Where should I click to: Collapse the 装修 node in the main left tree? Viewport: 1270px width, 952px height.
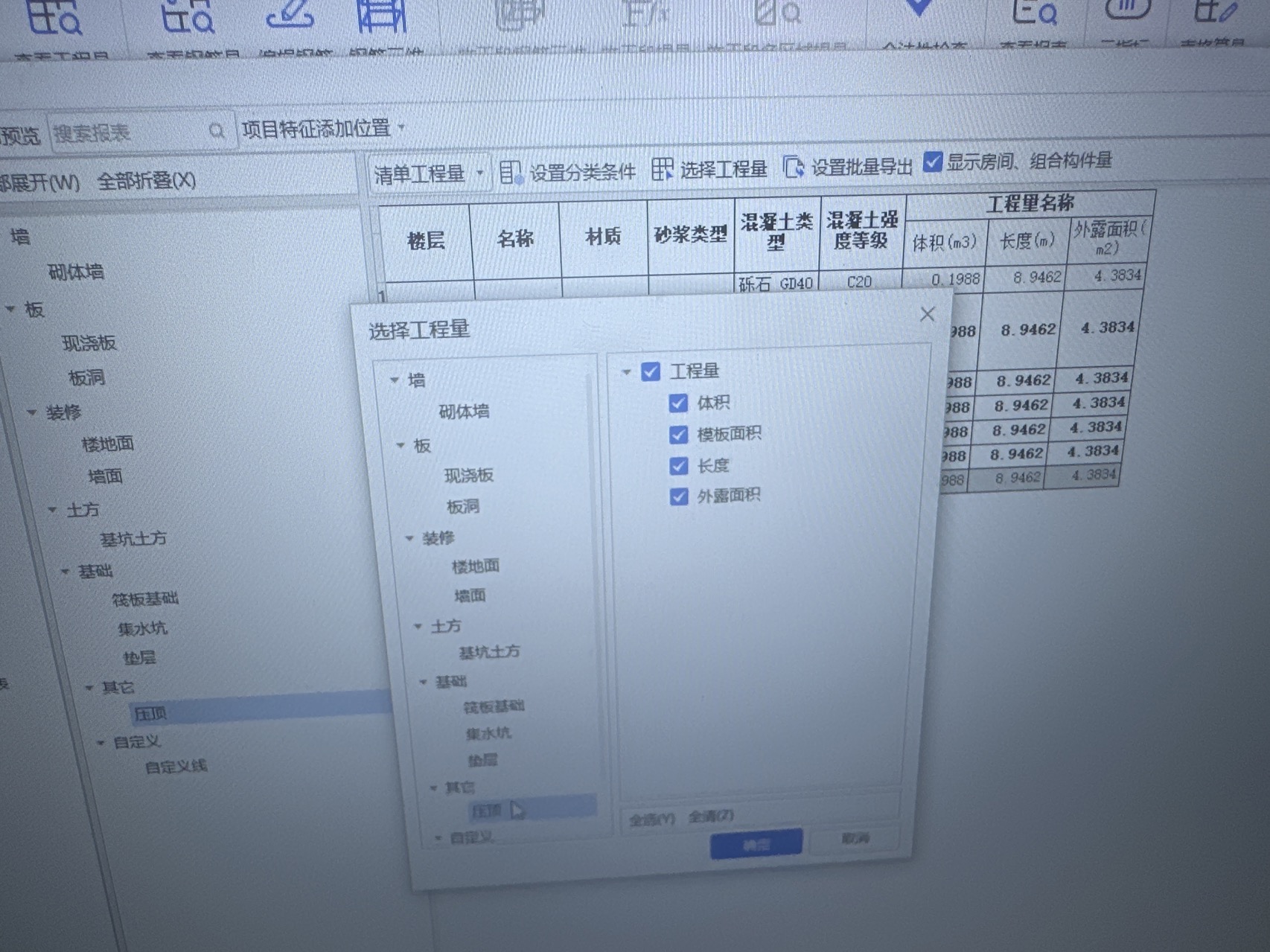click(x=32, y=412)
